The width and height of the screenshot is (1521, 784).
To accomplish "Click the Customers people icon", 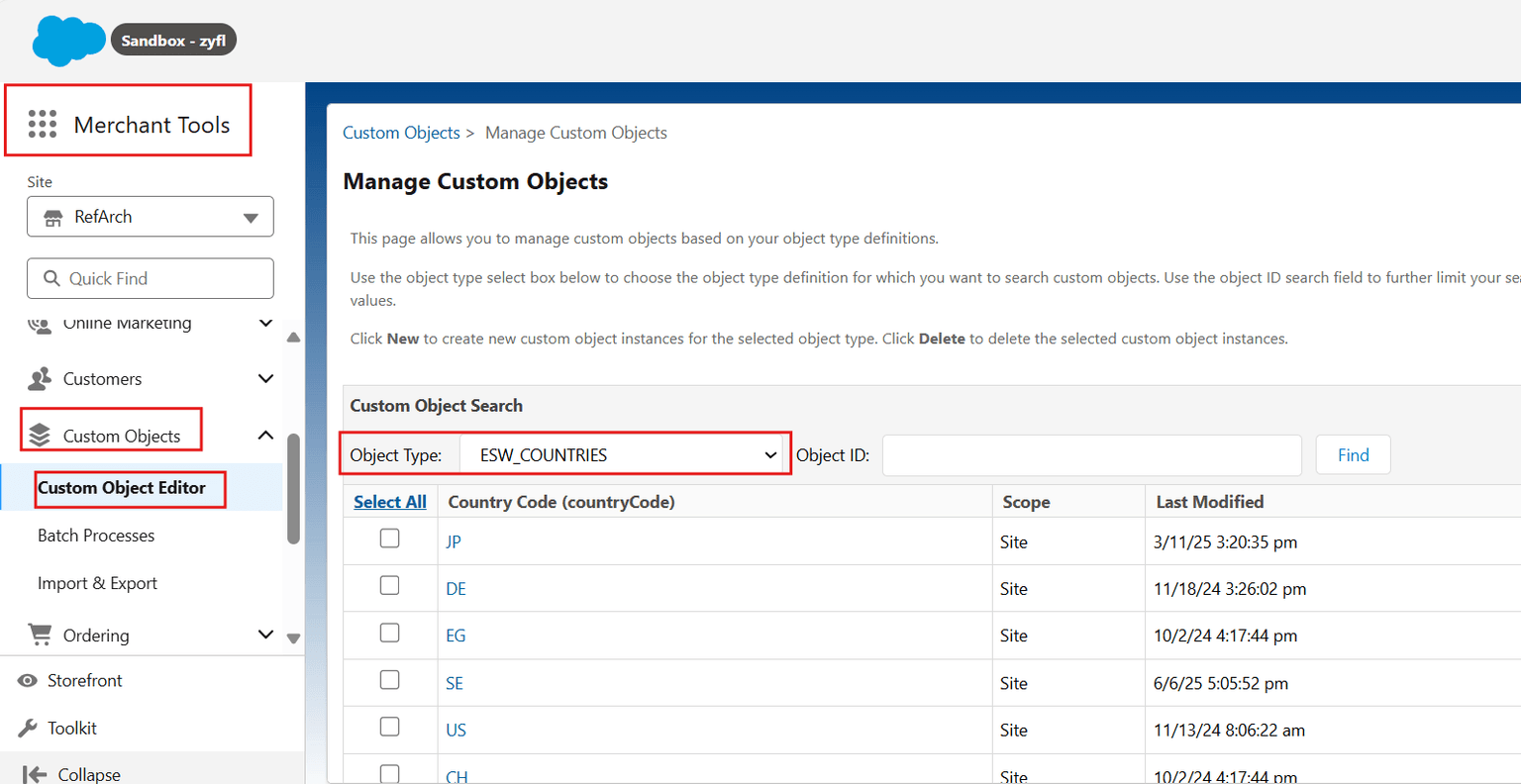I will 40,378.
